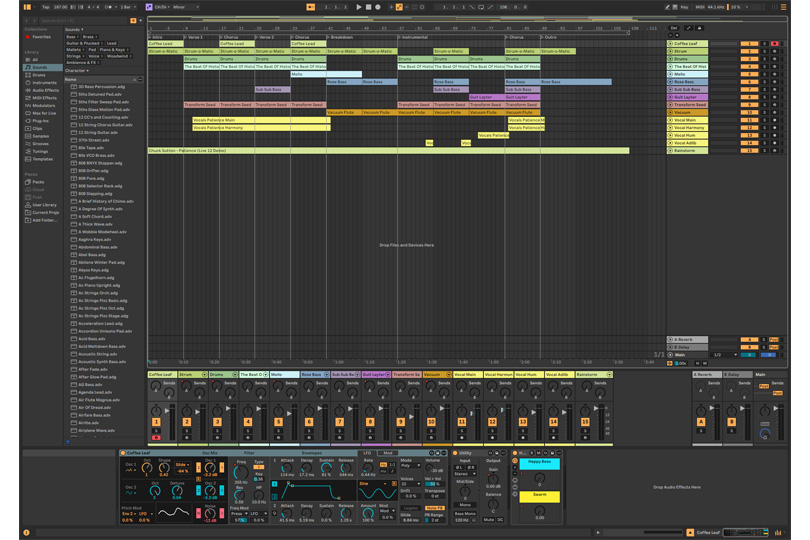Switch view with top-right orange icon
The width and height of the screenshot is (810, 540).
click(x=783, y=7)
